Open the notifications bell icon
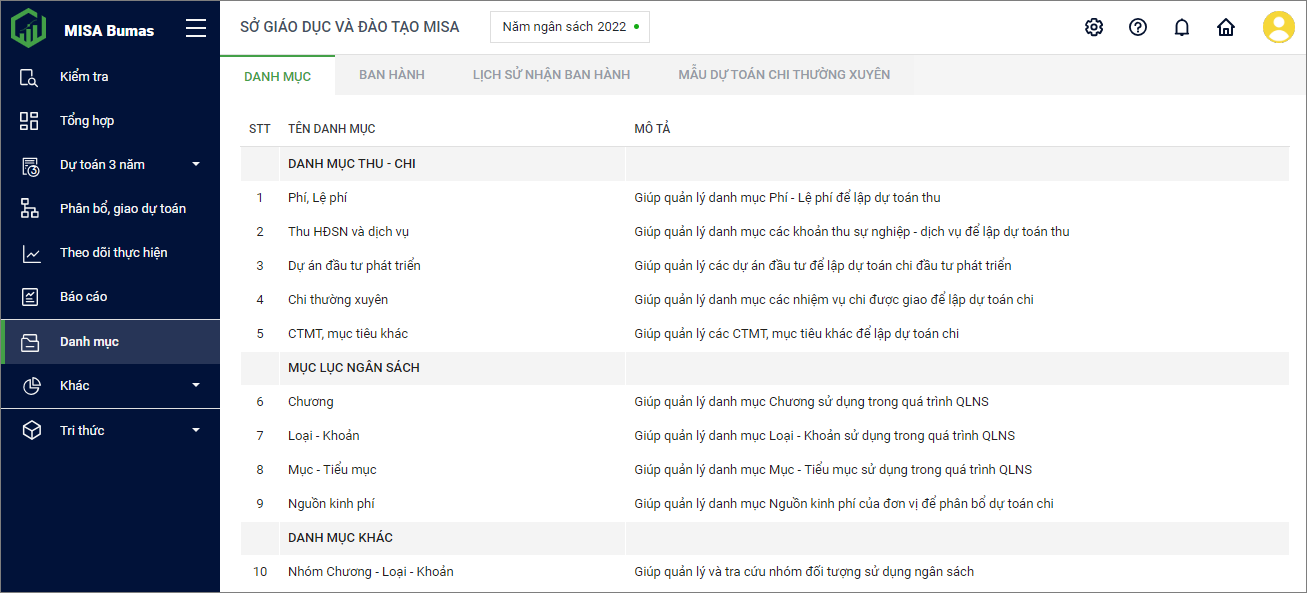This screenshot has height=593, width=1307. 1182,27
